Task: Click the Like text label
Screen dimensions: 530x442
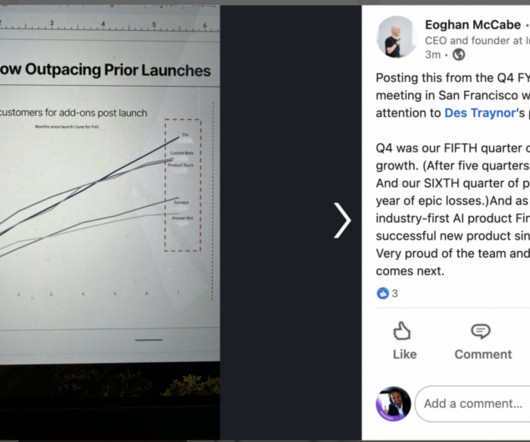Action: tap(405, 354)
